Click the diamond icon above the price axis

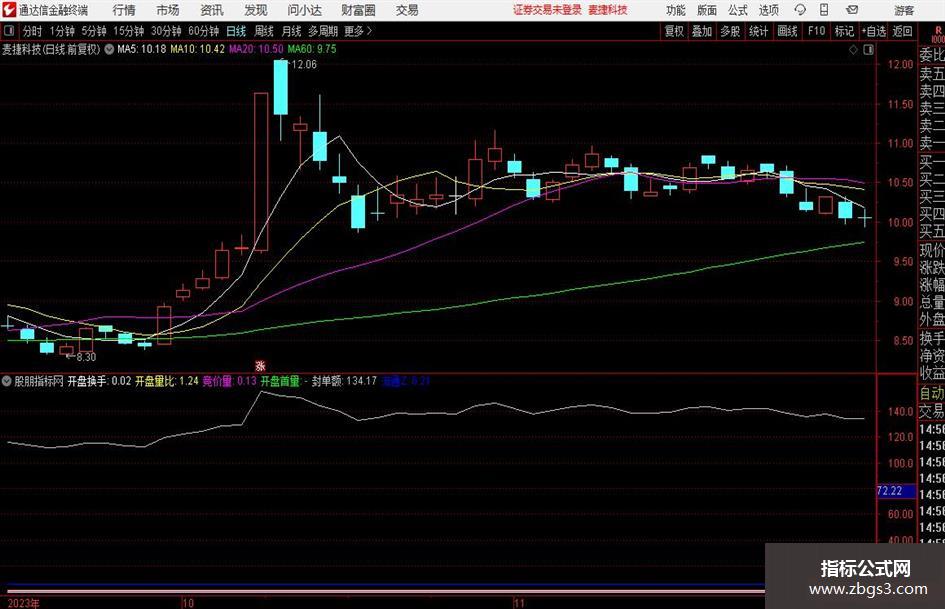click(853, 50)
